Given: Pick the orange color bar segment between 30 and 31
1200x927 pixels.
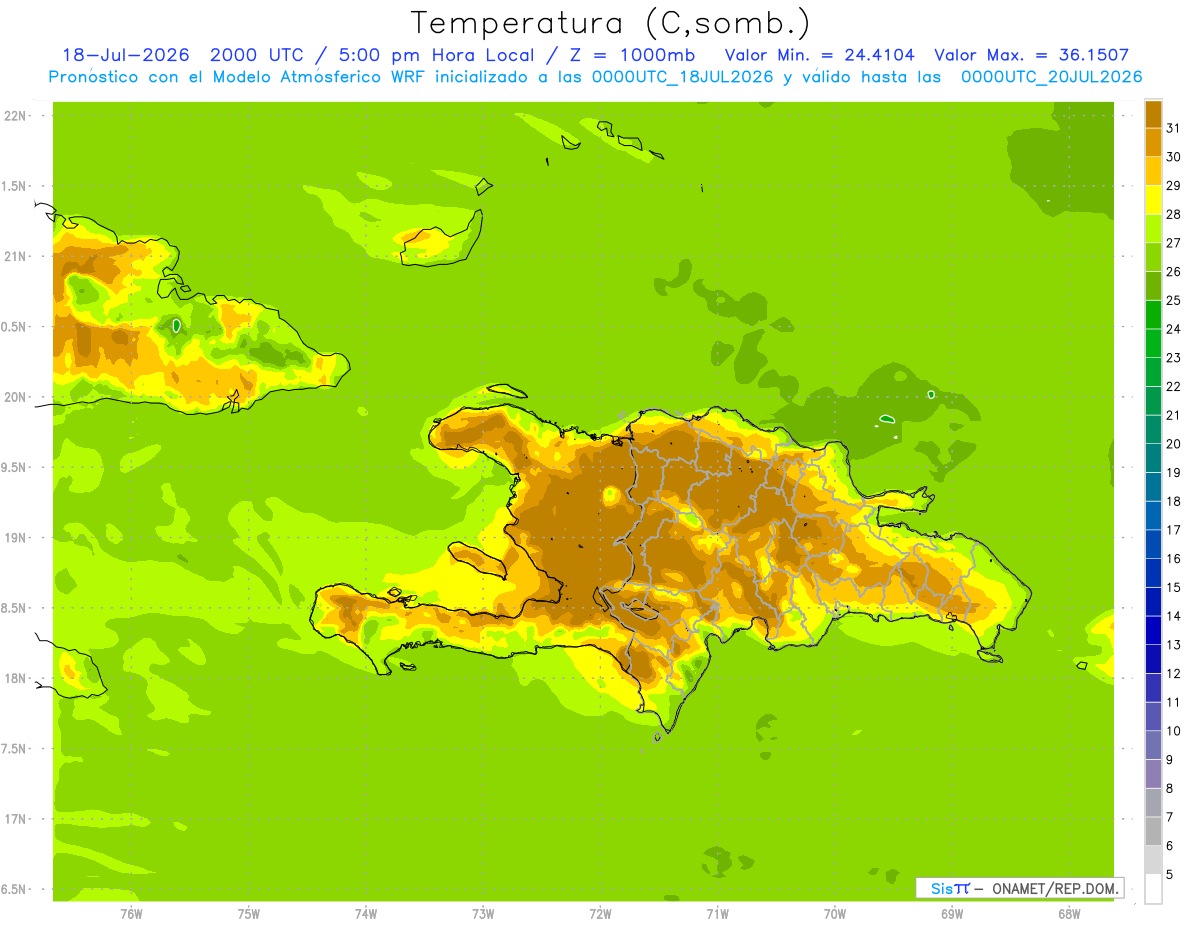Looking at the screenshot, I should (x=1153, y=142).
